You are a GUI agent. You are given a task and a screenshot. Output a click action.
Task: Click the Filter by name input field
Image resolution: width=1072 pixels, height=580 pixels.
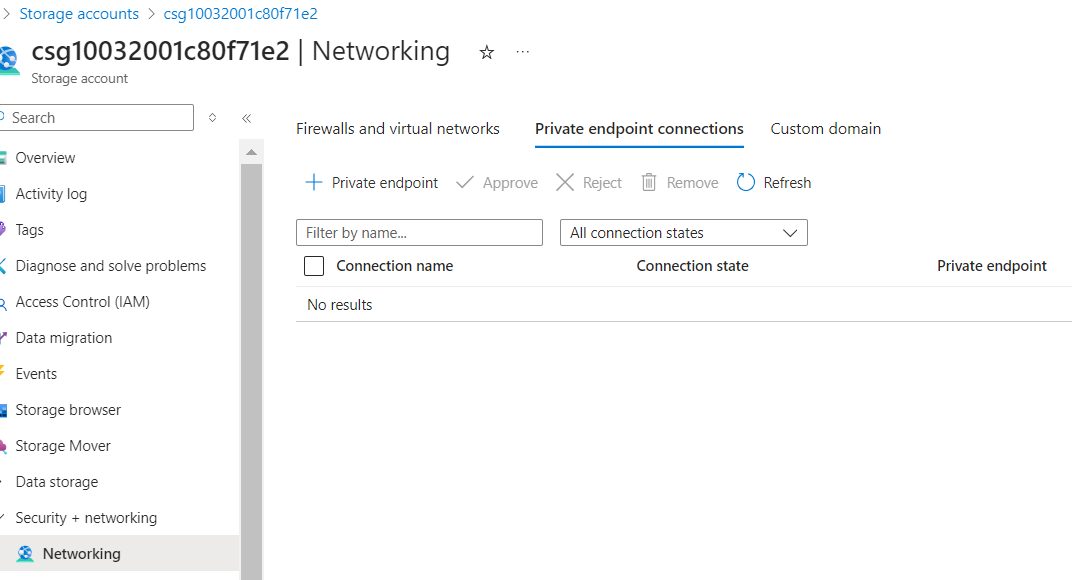pos(419,233)
